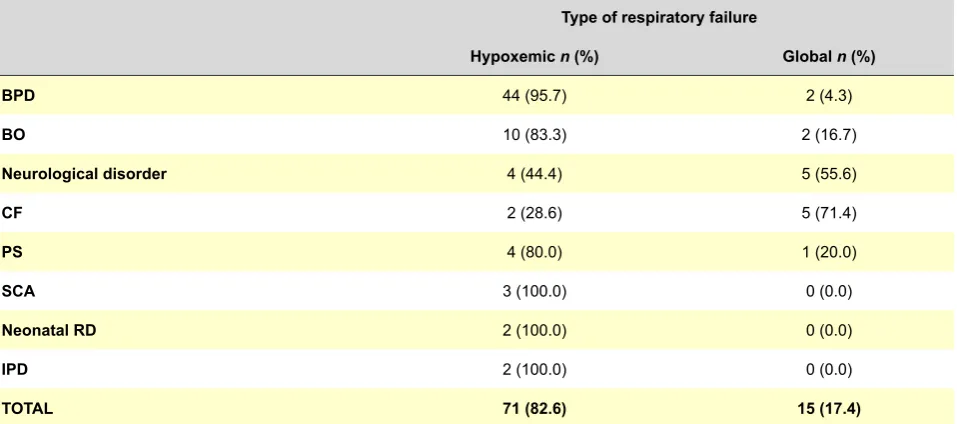Click the '2 (4.3)' cell

[x=829, y=96]
